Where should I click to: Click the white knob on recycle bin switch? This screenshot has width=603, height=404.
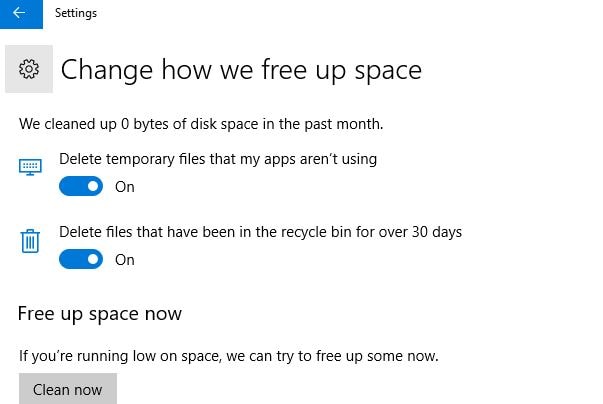click(x=93, y=259)
